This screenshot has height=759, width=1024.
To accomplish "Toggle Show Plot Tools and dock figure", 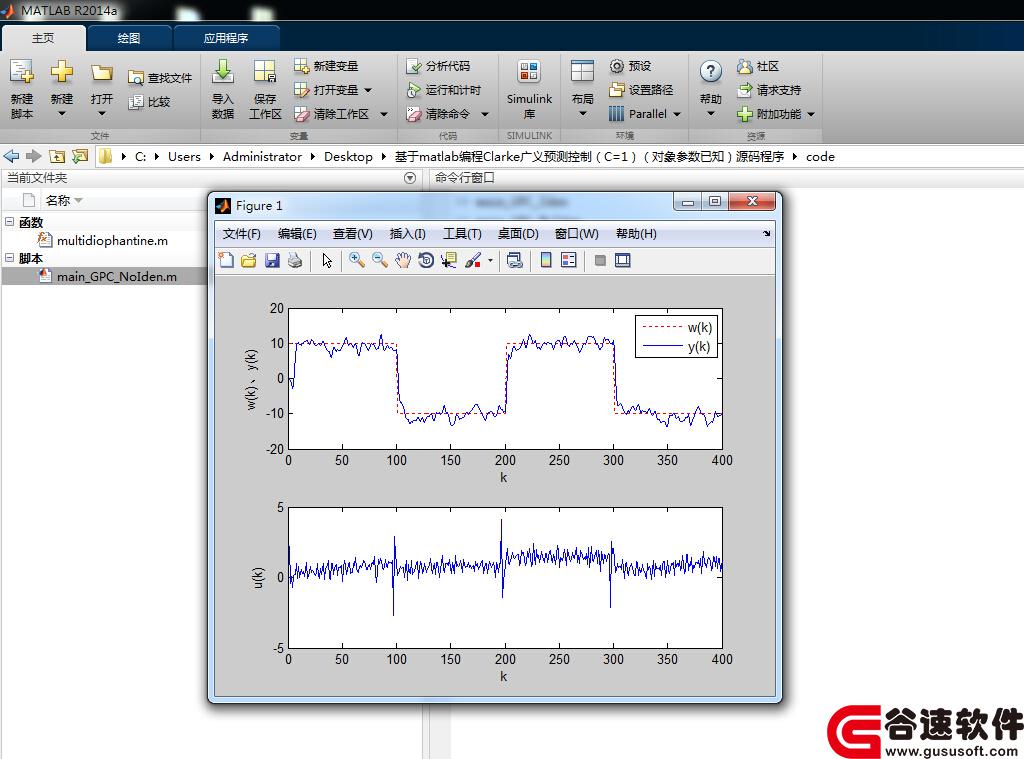I will 622,261.
